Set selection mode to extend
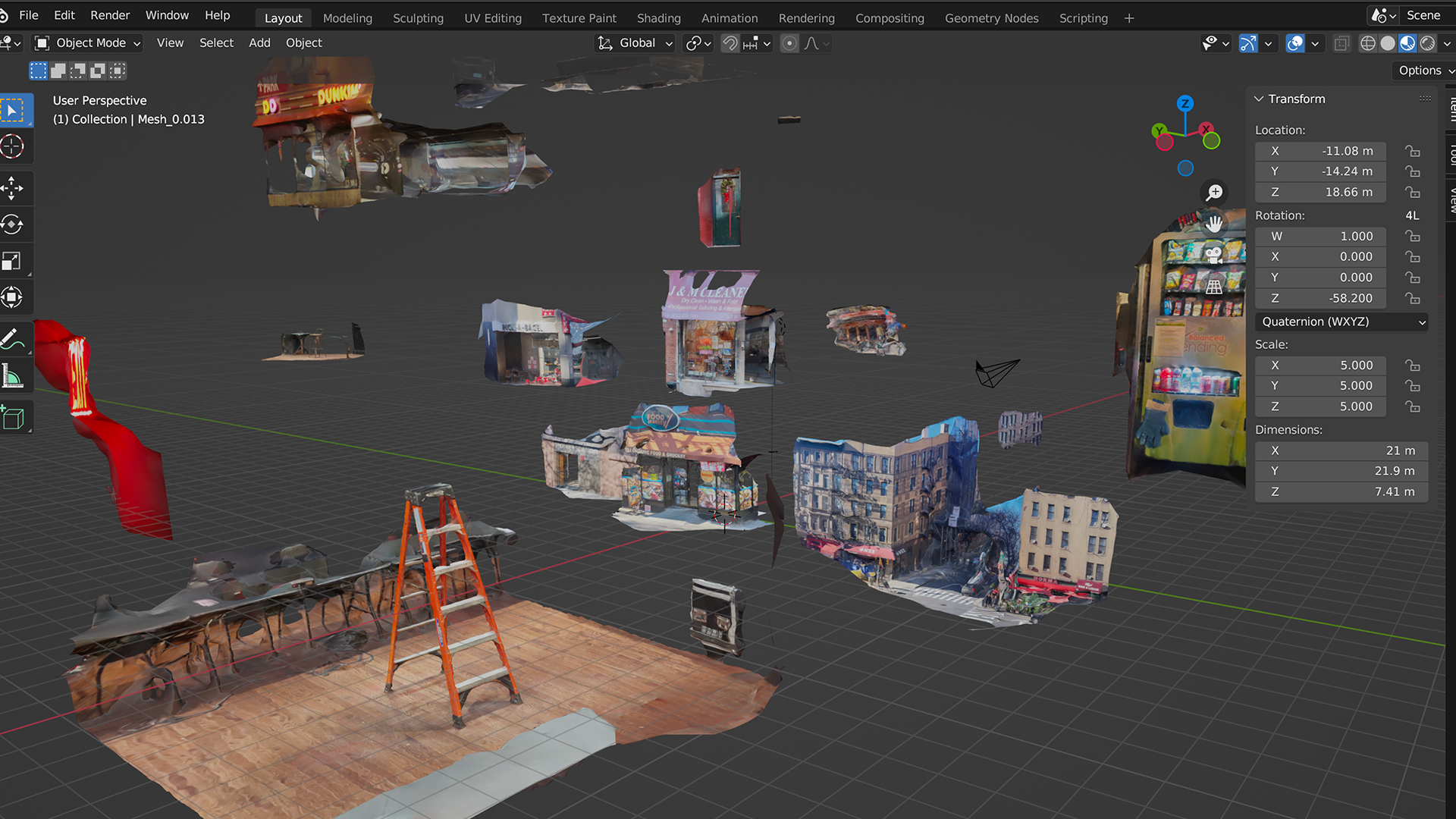The image size is (1456, 819). point(58,71)
